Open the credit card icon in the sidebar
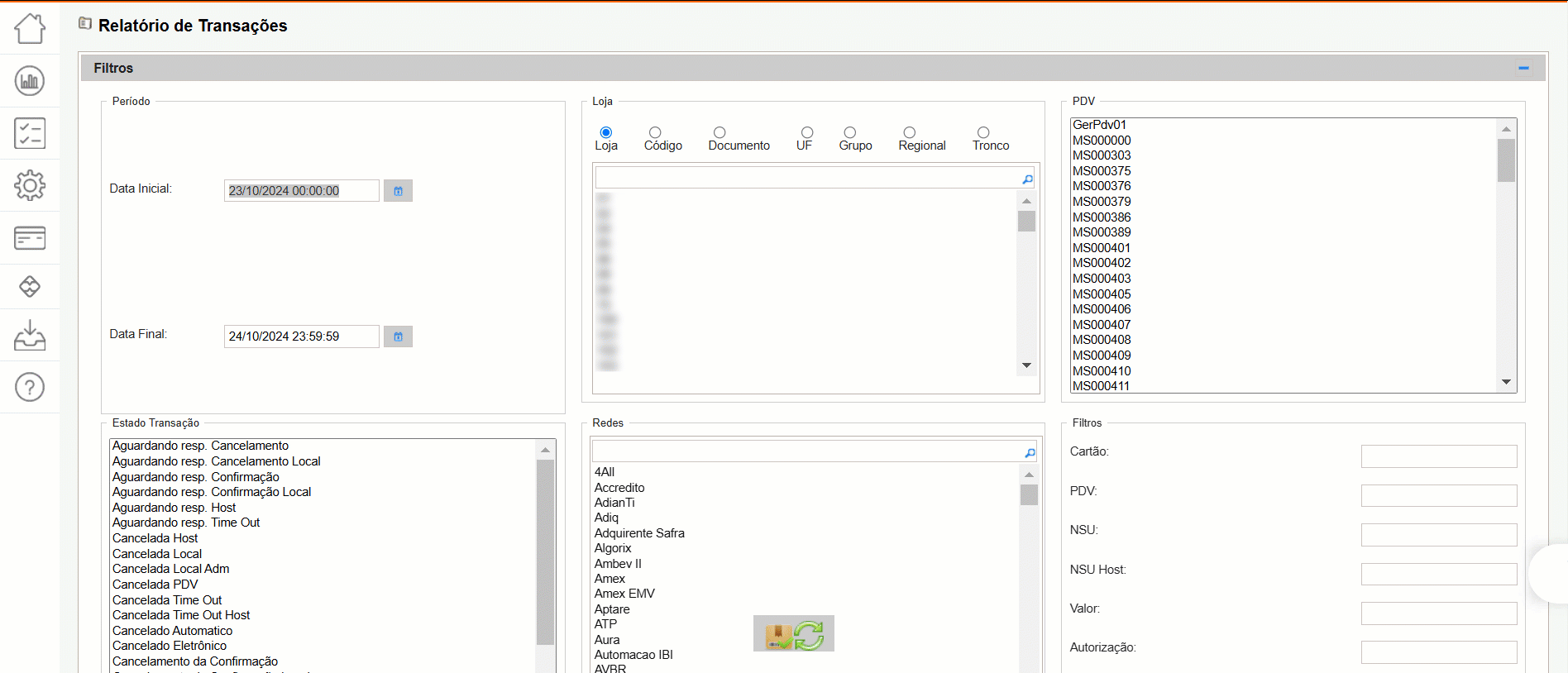Image resolution: width=1568 pixels, height=673 pixels. (x=30, y=238)
